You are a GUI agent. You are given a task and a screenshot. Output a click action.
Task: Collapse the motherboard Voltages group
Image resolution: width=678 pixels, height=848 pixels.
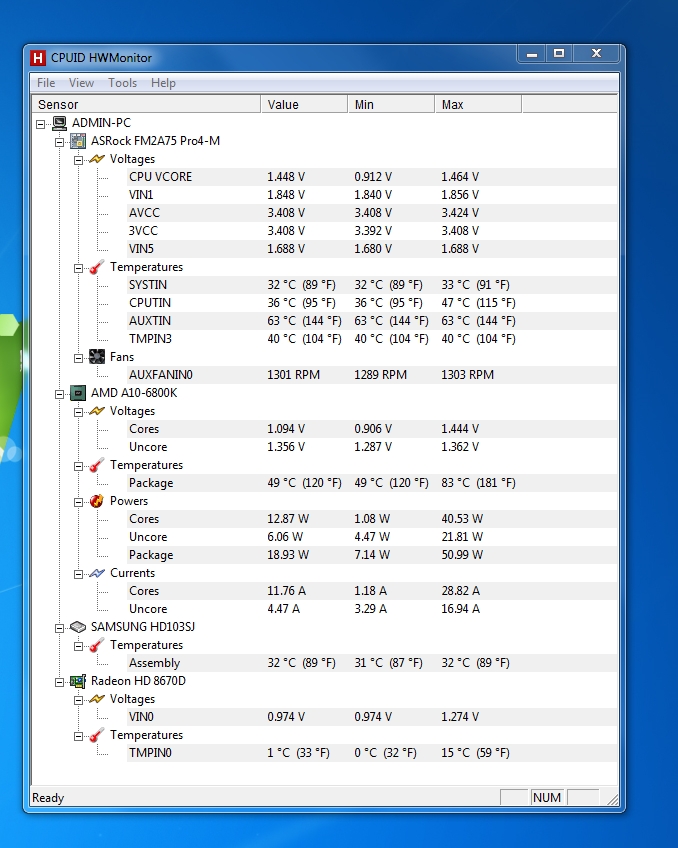pyautogui.click(x=78, y=161)
